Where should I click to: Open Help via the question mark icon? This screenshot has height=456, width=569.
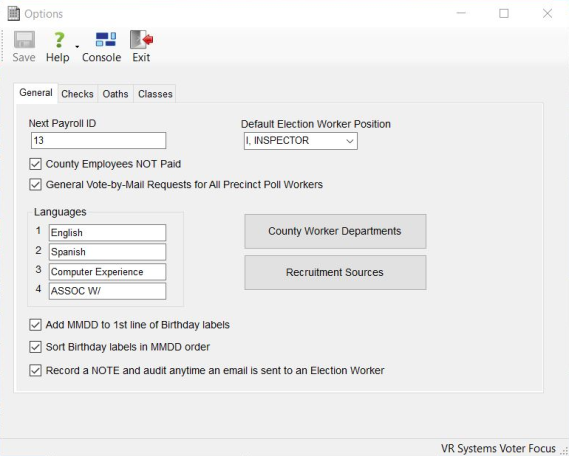point(58,40)
